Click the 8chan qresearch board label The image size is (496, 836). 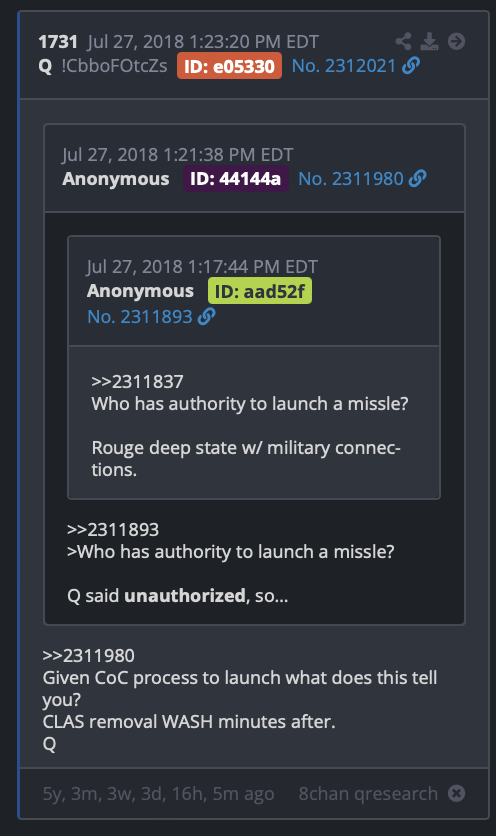[x=368, y=794]
